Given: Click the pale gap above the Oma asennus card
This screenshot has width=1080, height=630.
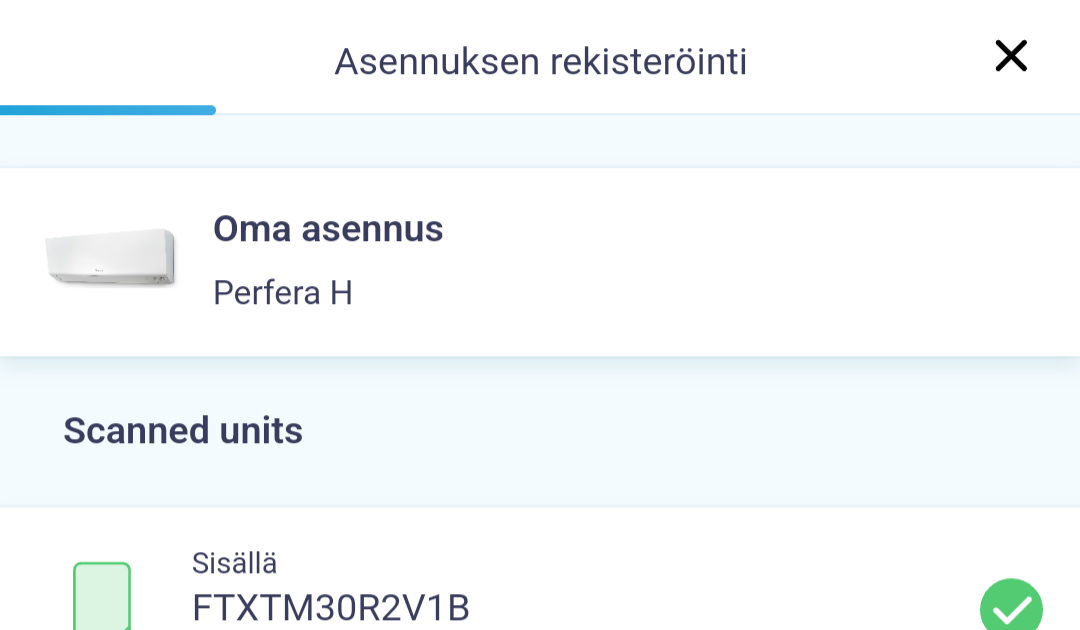Looking at the screenshot, I should click(540, 142).
